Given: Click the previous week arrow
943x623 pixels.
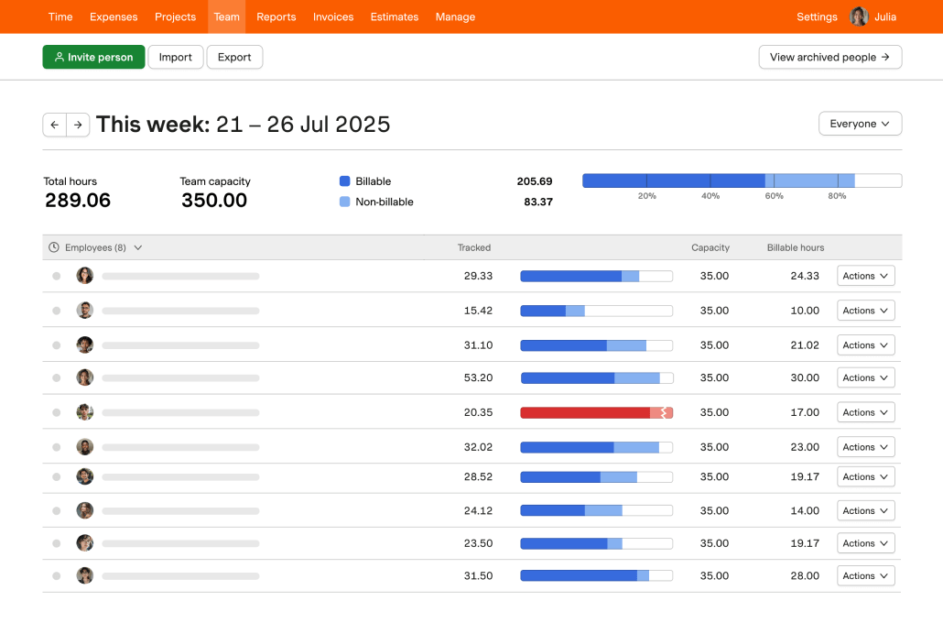Looking at the screenshot, I should coord(54,124).
